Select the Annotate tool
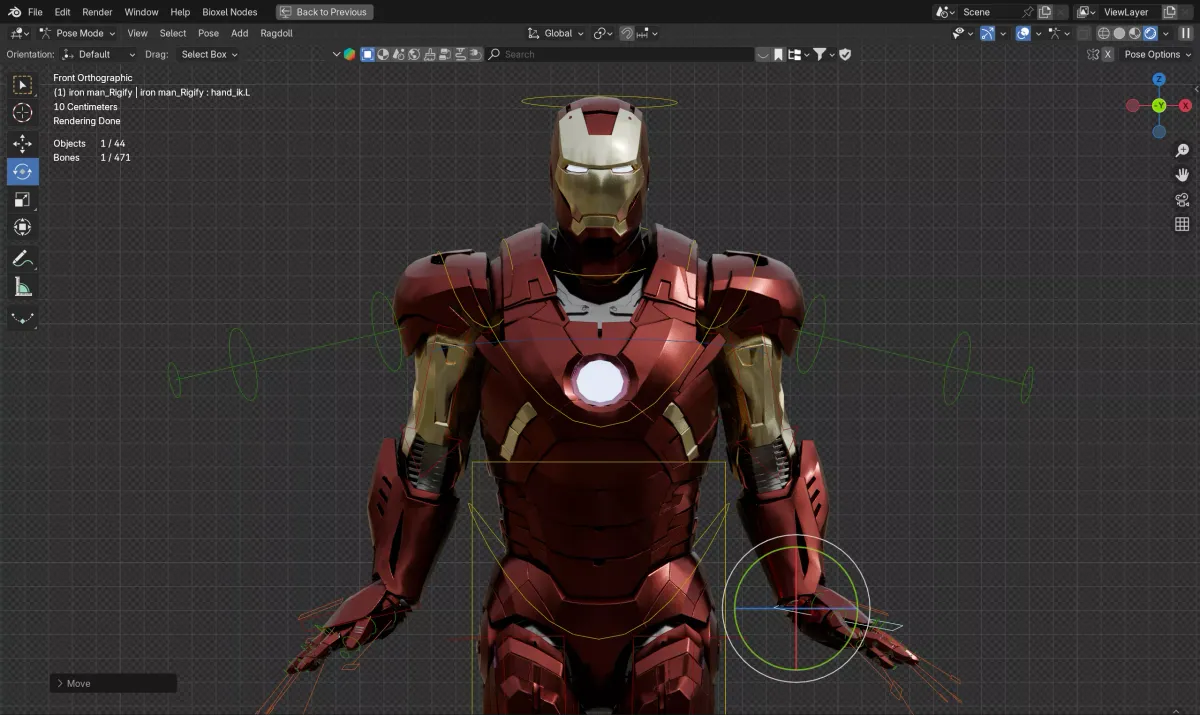Viewport: 1200px width, 715px height. coord(22,259)
